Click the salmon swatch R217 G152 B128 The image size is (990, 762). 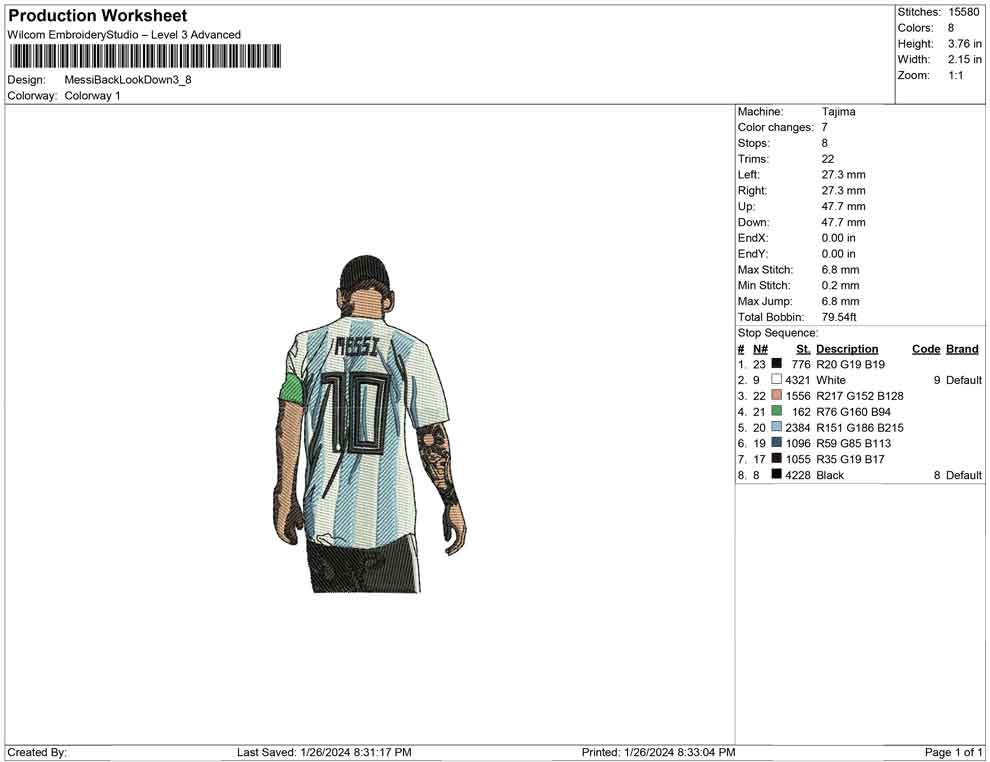point(777,395)
